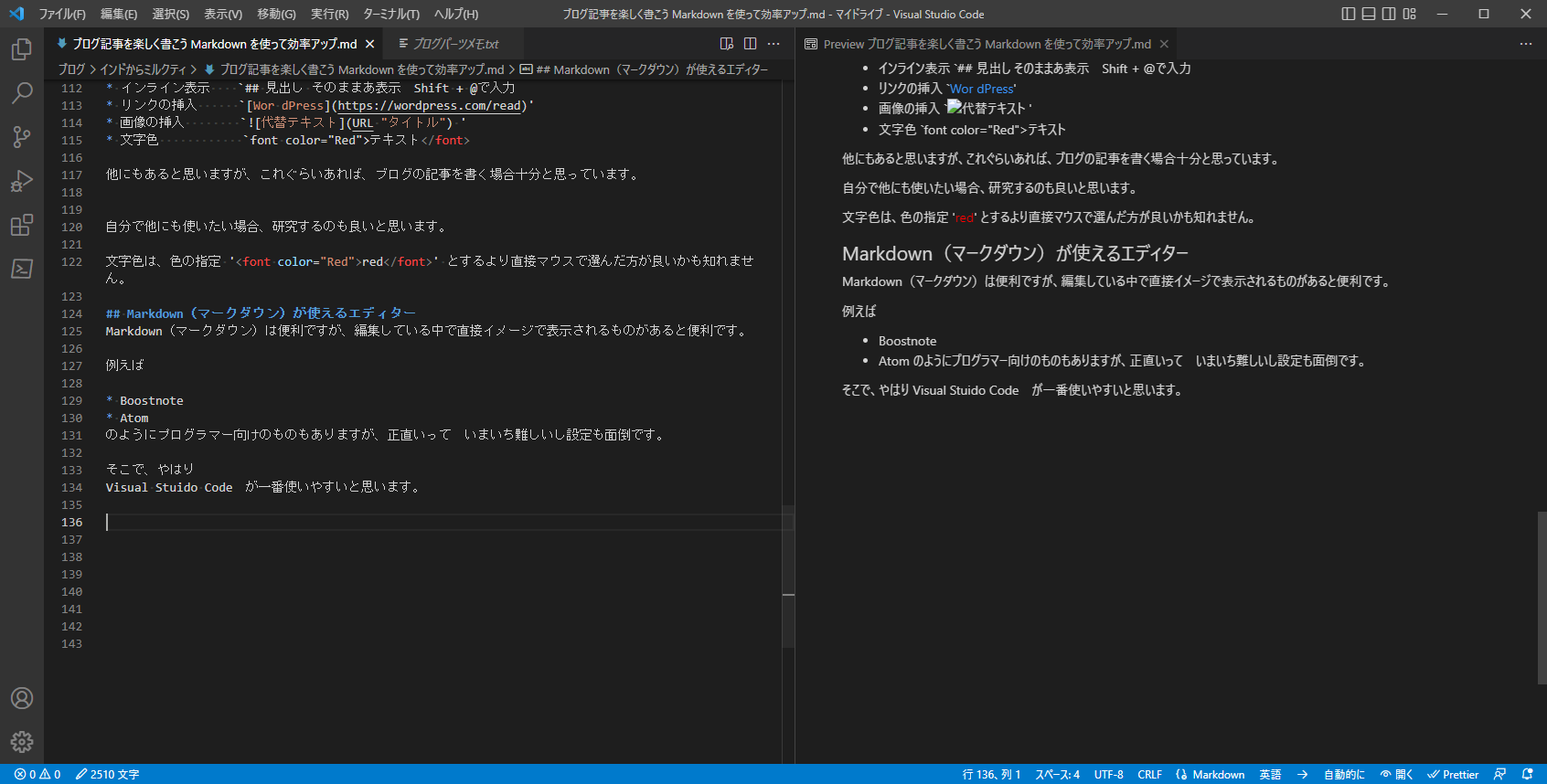The height and width of the screenshot is (784, 1547).
Task: Close the Preview tab
Action: coord(1164,44)
